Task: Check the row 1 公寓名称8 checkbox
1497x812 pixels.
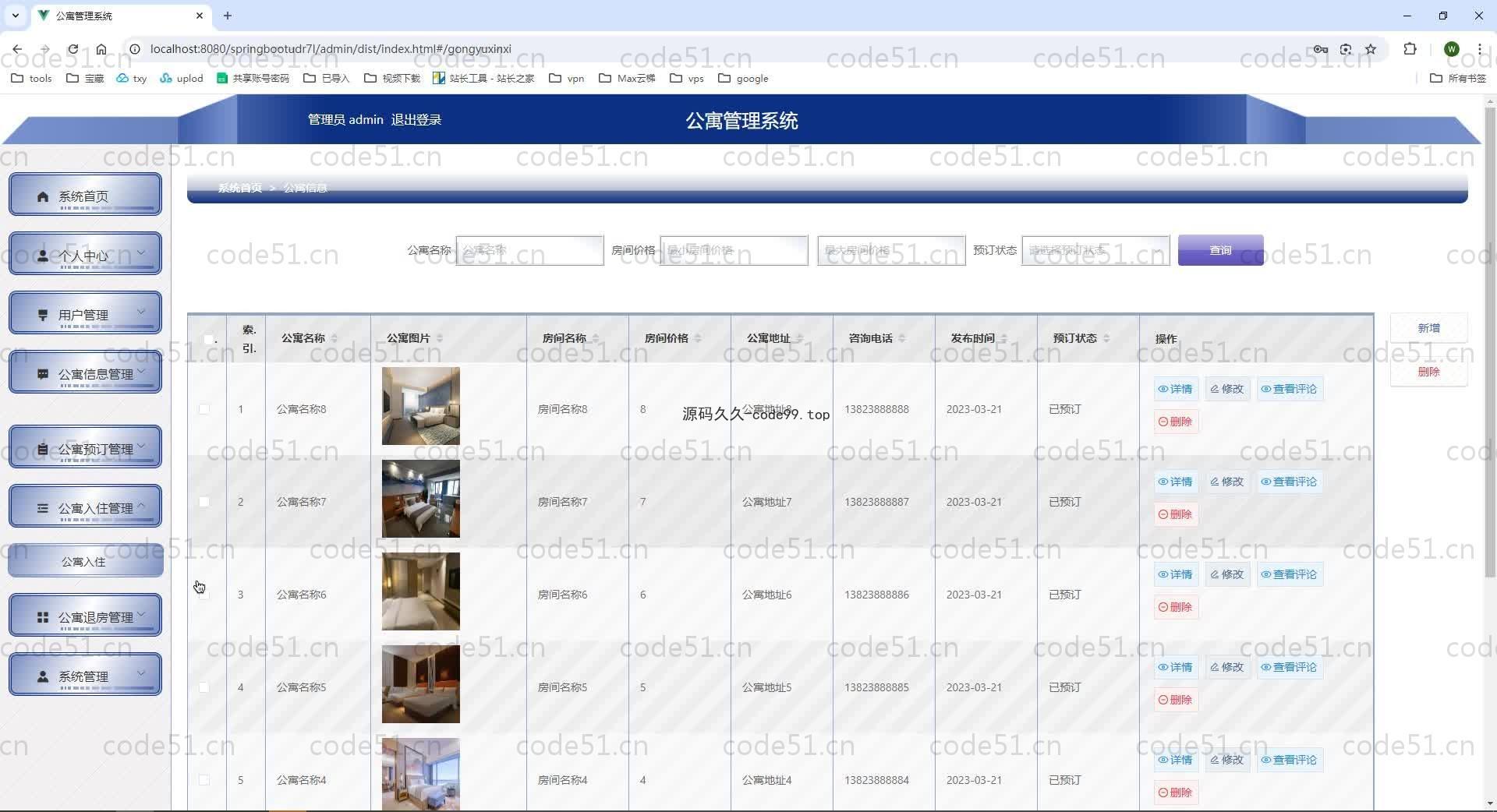Action: pyautogui.click(x=203, y=408)
